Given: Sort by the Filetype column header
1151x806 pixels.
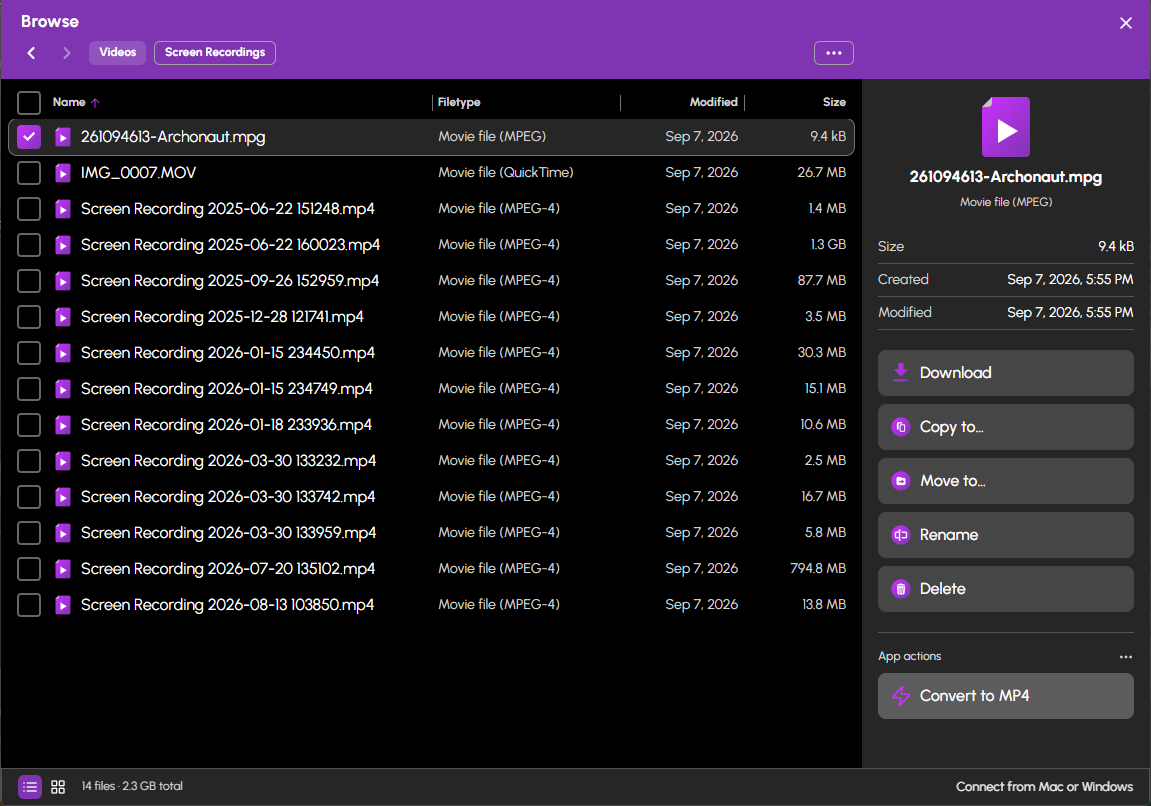Looking at the screenshot, I should [x=459, y=102].
